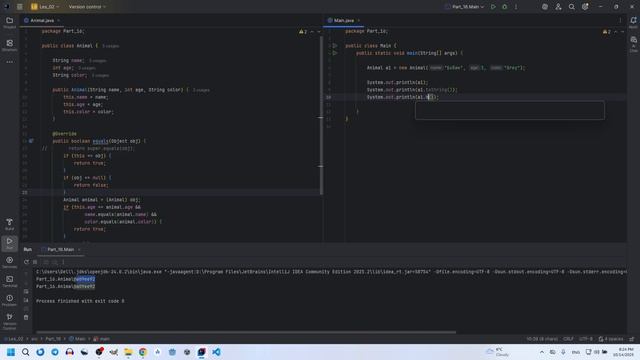Jump to previous highlighted problem in Animal.java
Screen dimensions: 640x360
tap(312, 31)
